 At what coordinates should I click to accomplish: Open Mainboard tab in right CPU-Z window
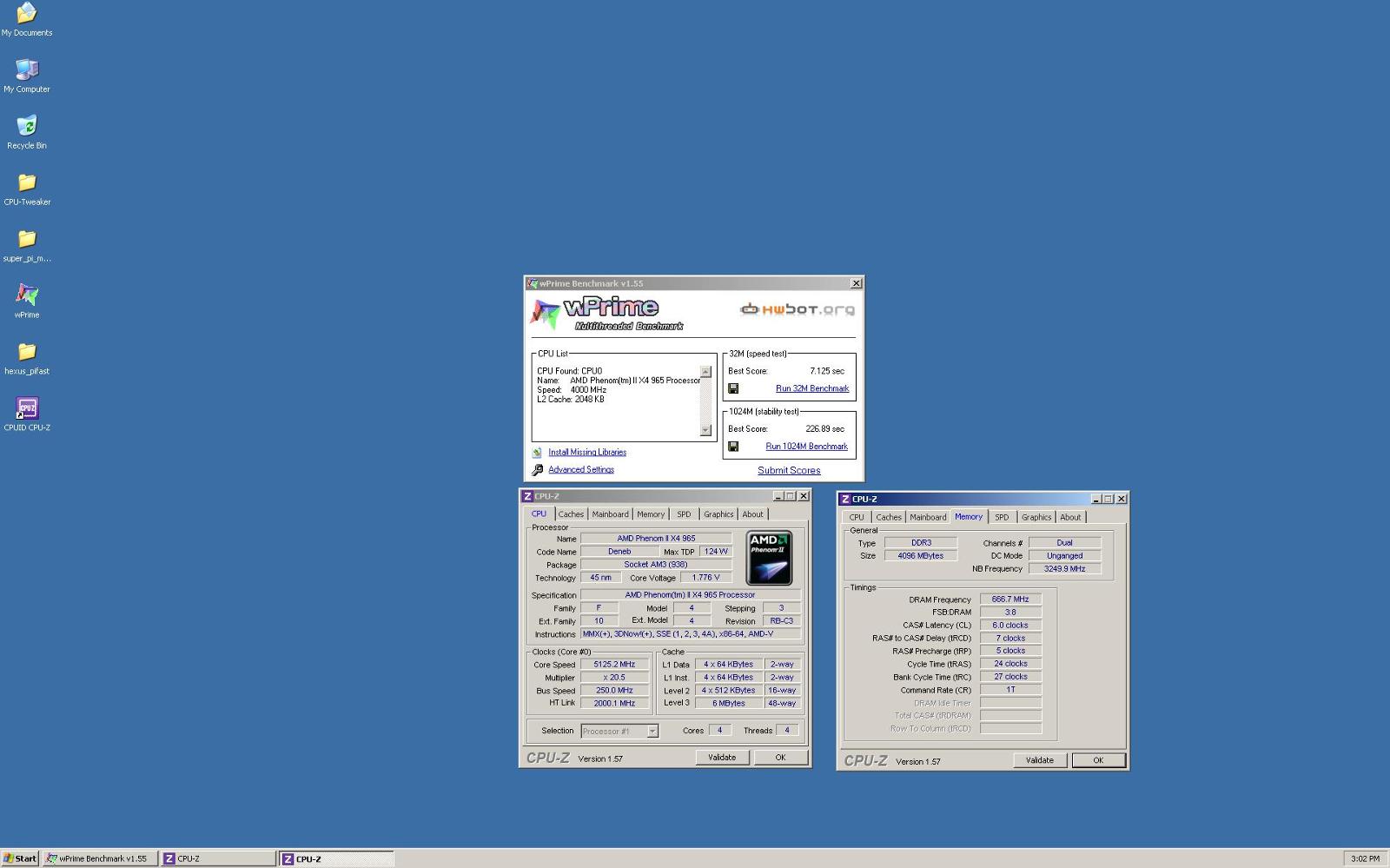click(928, 517)
